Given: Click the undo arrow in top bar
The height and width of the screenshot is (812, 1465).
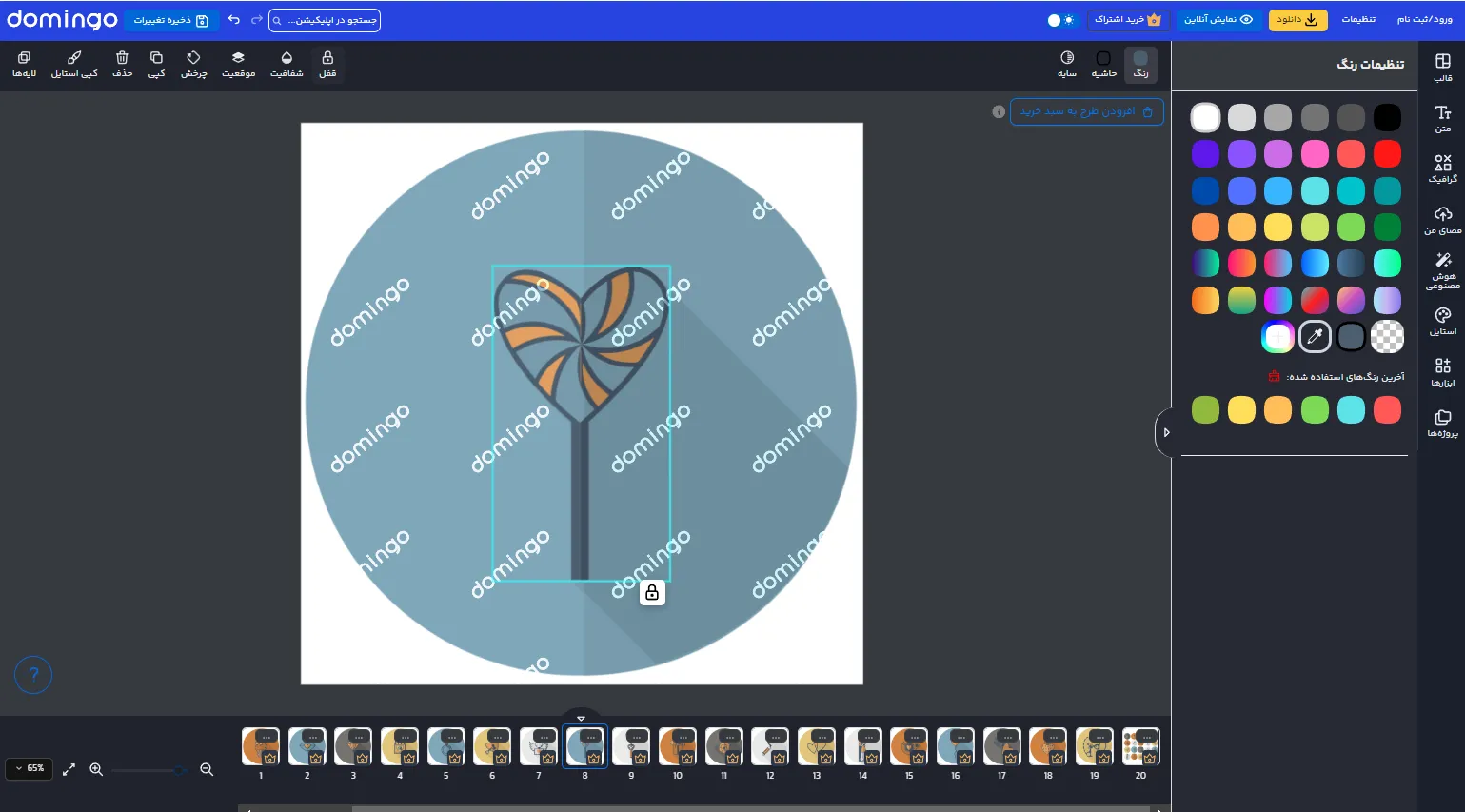Looking at the screenshot, I should click(234, 20).
